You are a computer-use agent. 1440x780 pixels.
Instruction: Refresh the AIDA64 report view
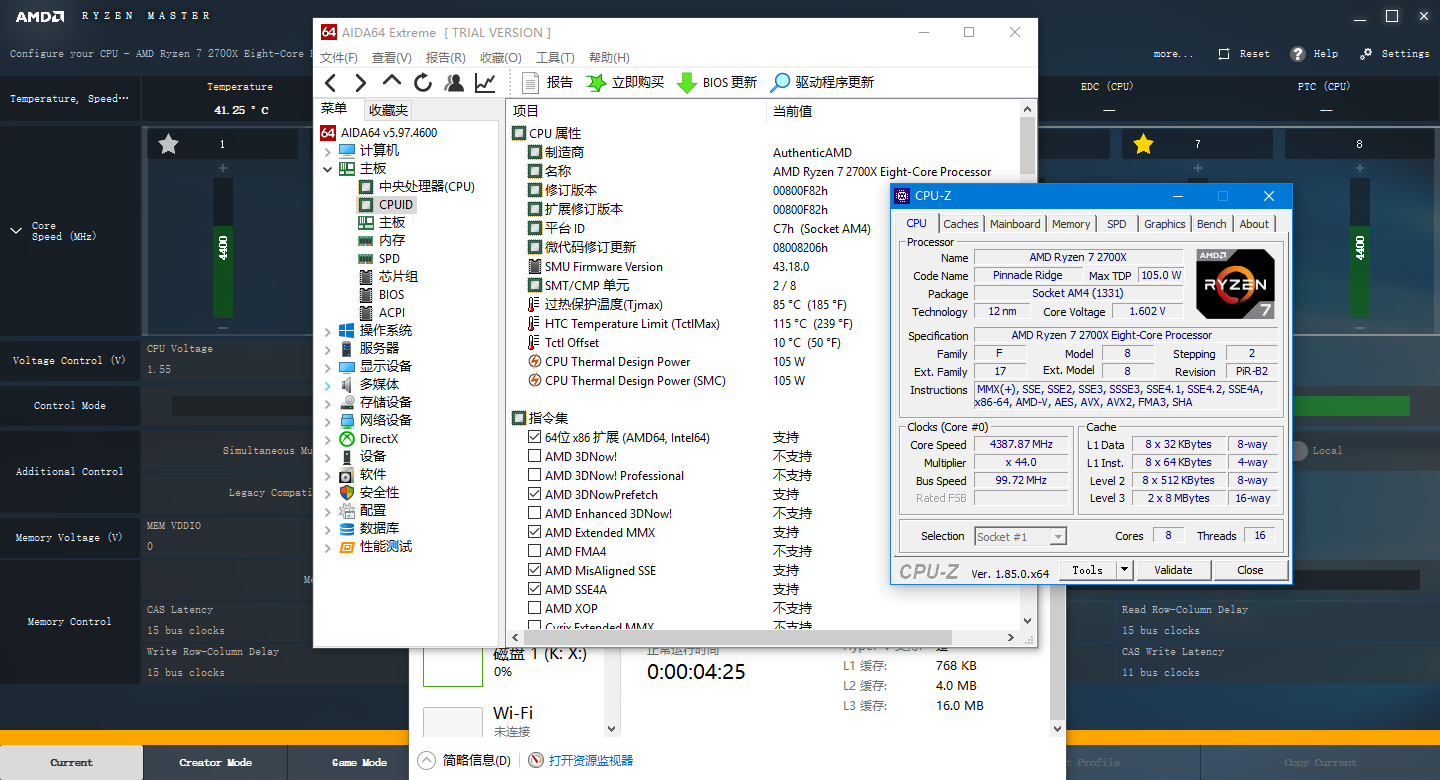[423, 83]
